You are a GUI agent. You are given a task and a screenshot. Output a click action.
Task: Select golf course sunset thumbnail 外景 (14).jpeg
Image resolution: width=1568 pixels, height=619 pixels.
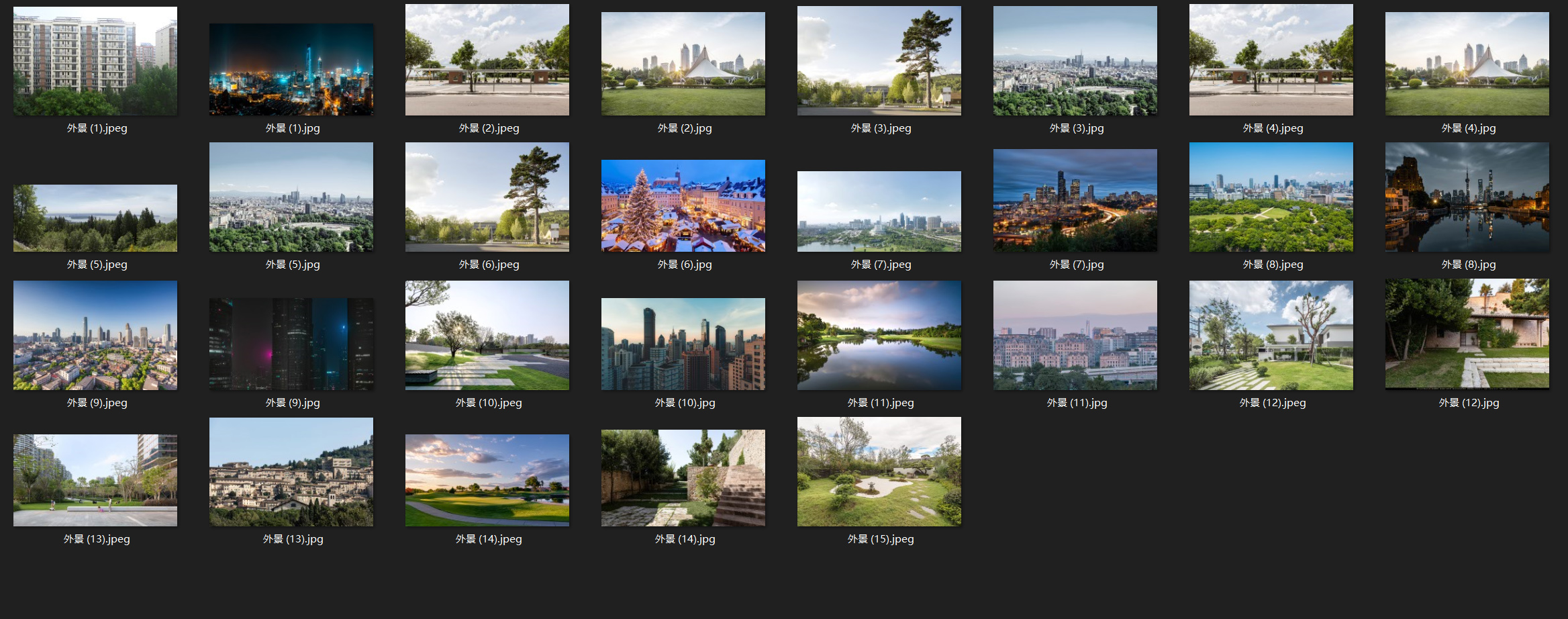[x=487, y=481]
